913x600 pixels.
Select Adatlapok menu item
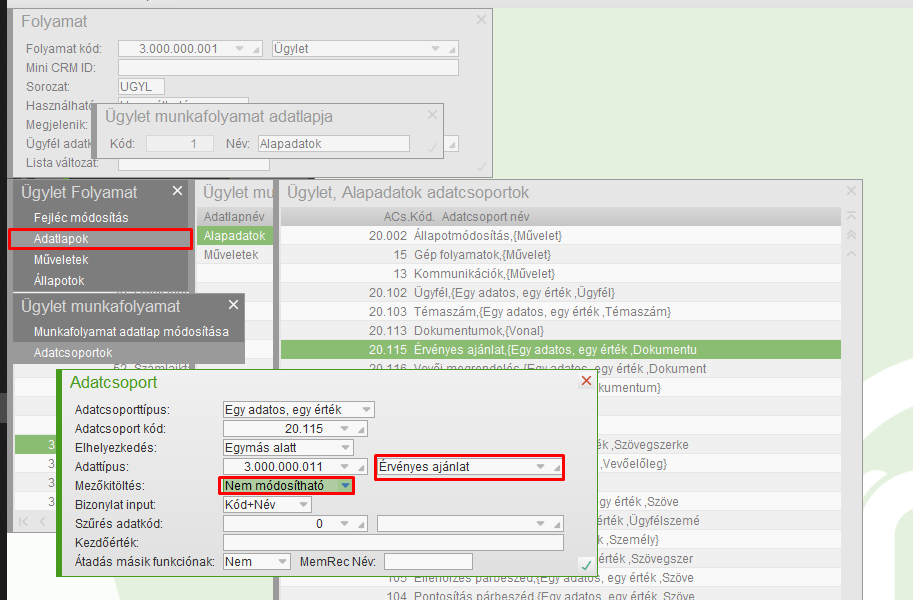coord(100,239)
